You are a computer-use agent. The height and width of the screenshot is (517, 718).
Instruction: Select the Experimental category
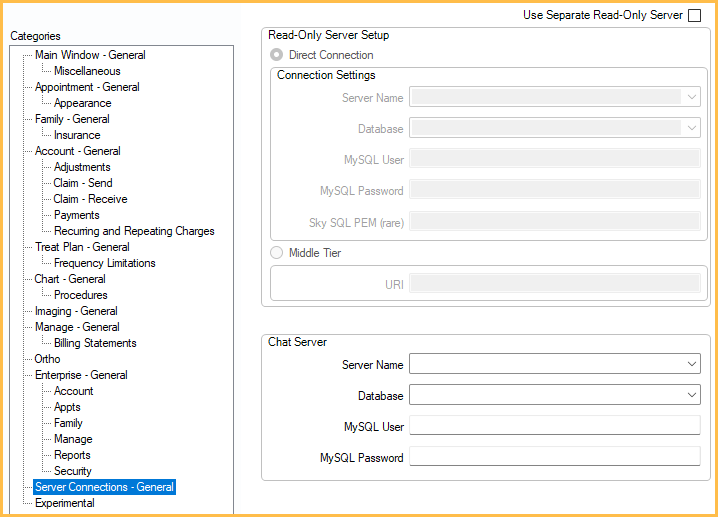point(65,503)
